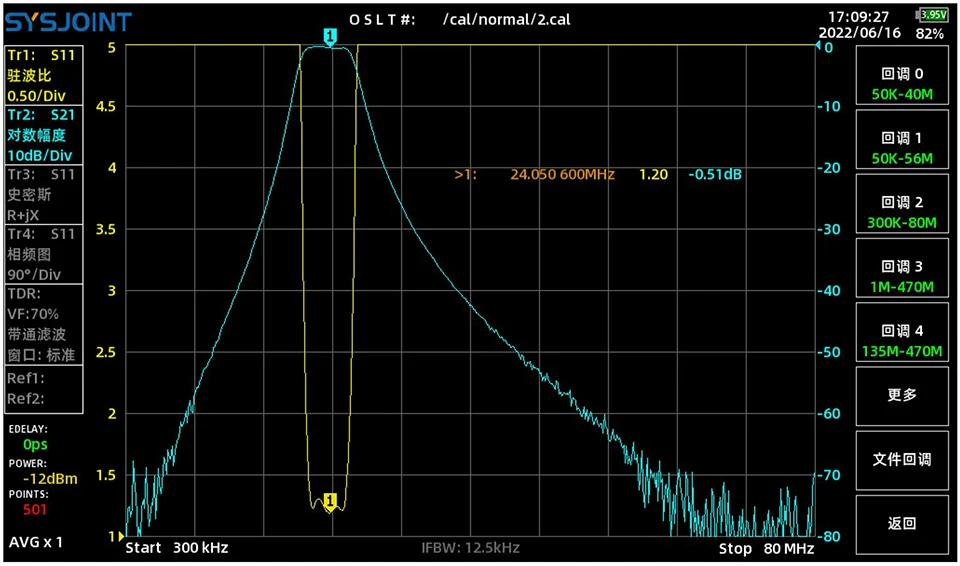Click the cyan marker 1 flag
Screen dimensions: 960x566
(330, 39)
